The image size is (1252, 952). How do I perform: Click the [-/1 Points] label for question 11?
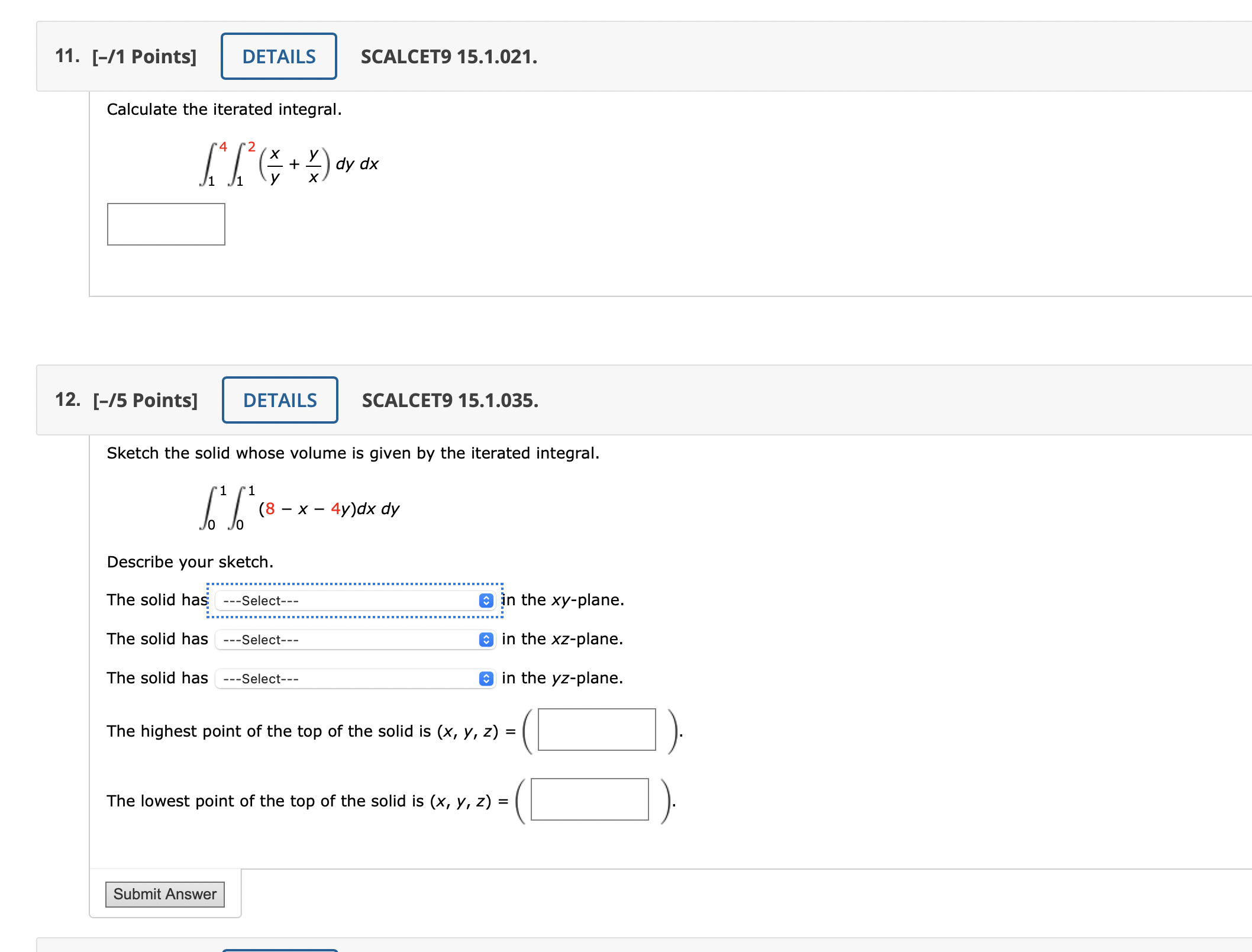tap(144, 56)
